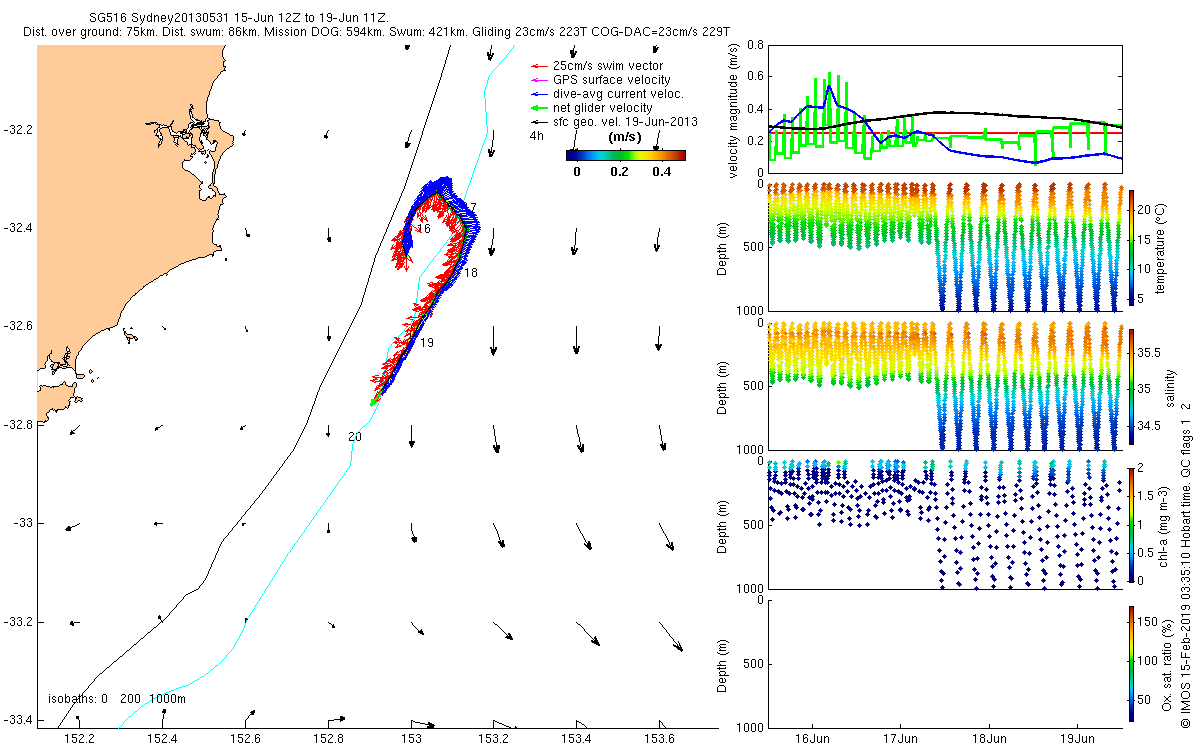
Task: Click the green glider end marker on track
Action: 374,402
